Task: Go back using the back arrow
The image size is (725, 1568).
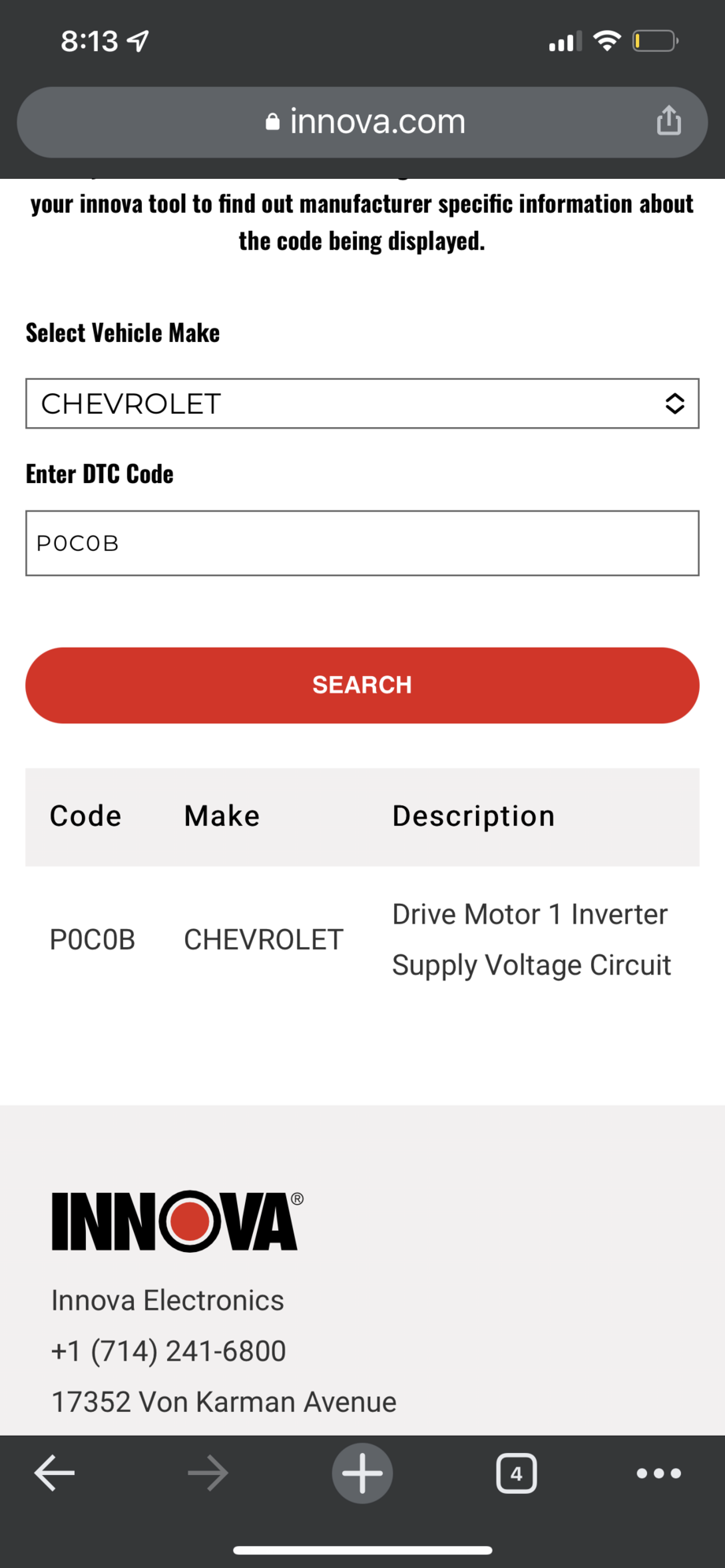Action: [x=54, y=1473]
